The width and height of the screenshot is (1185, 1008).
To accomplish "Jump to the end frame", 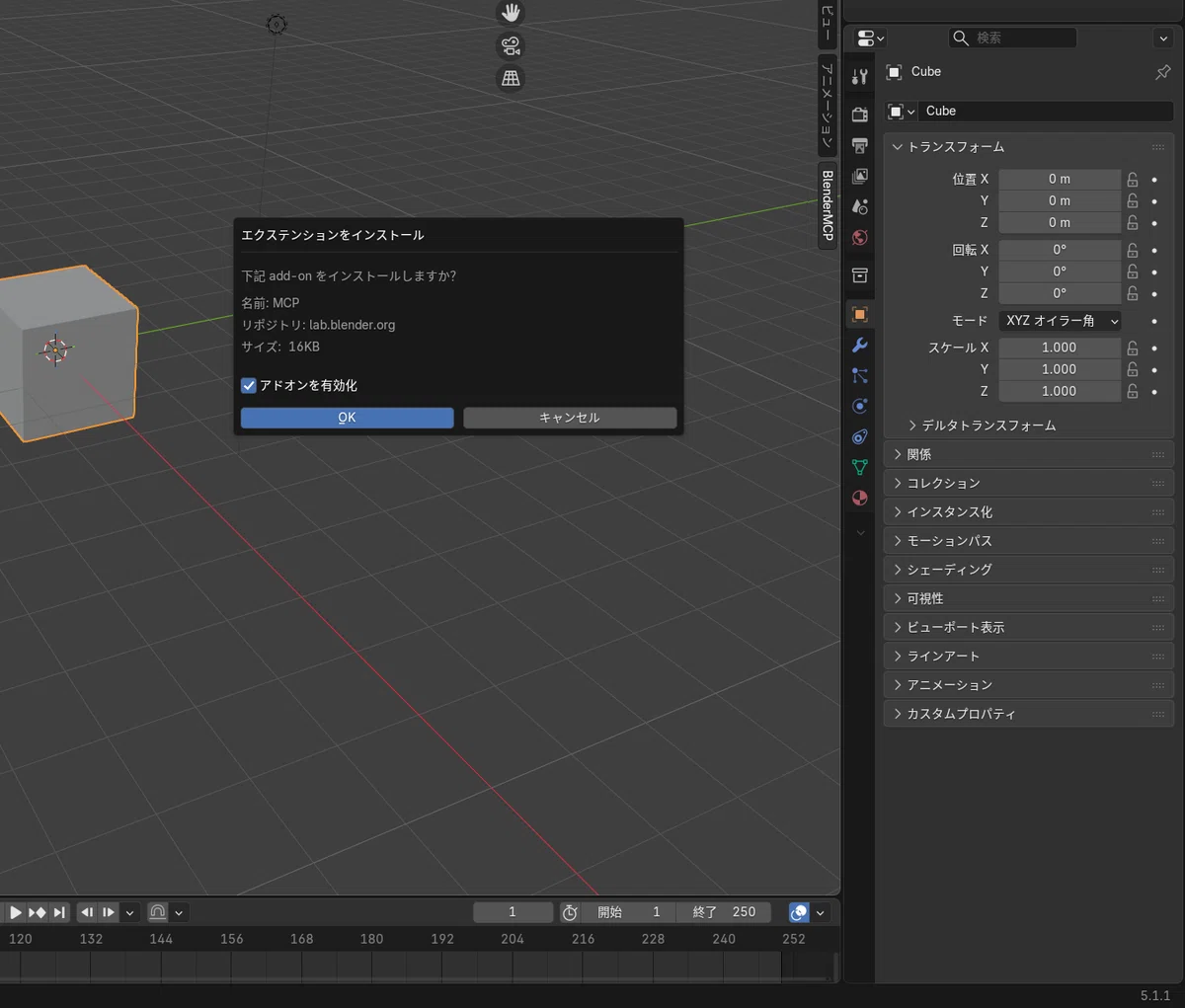I will (x=59, y=912).
